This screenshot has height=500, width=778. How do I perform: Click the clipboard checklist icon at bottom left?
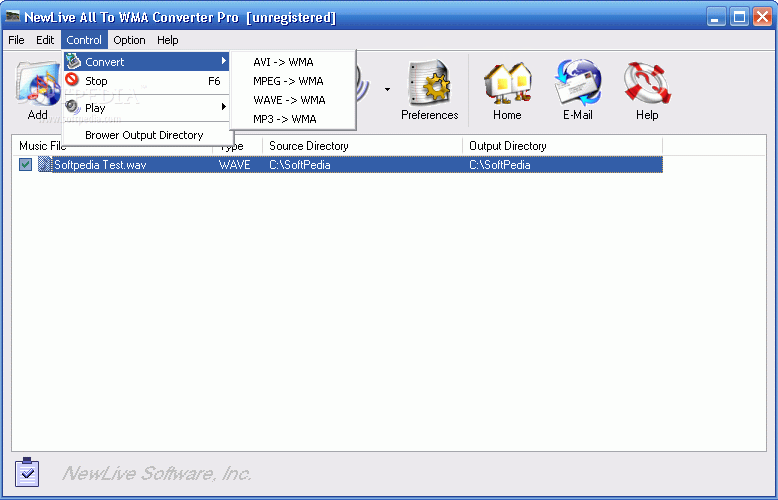[27, 472]
